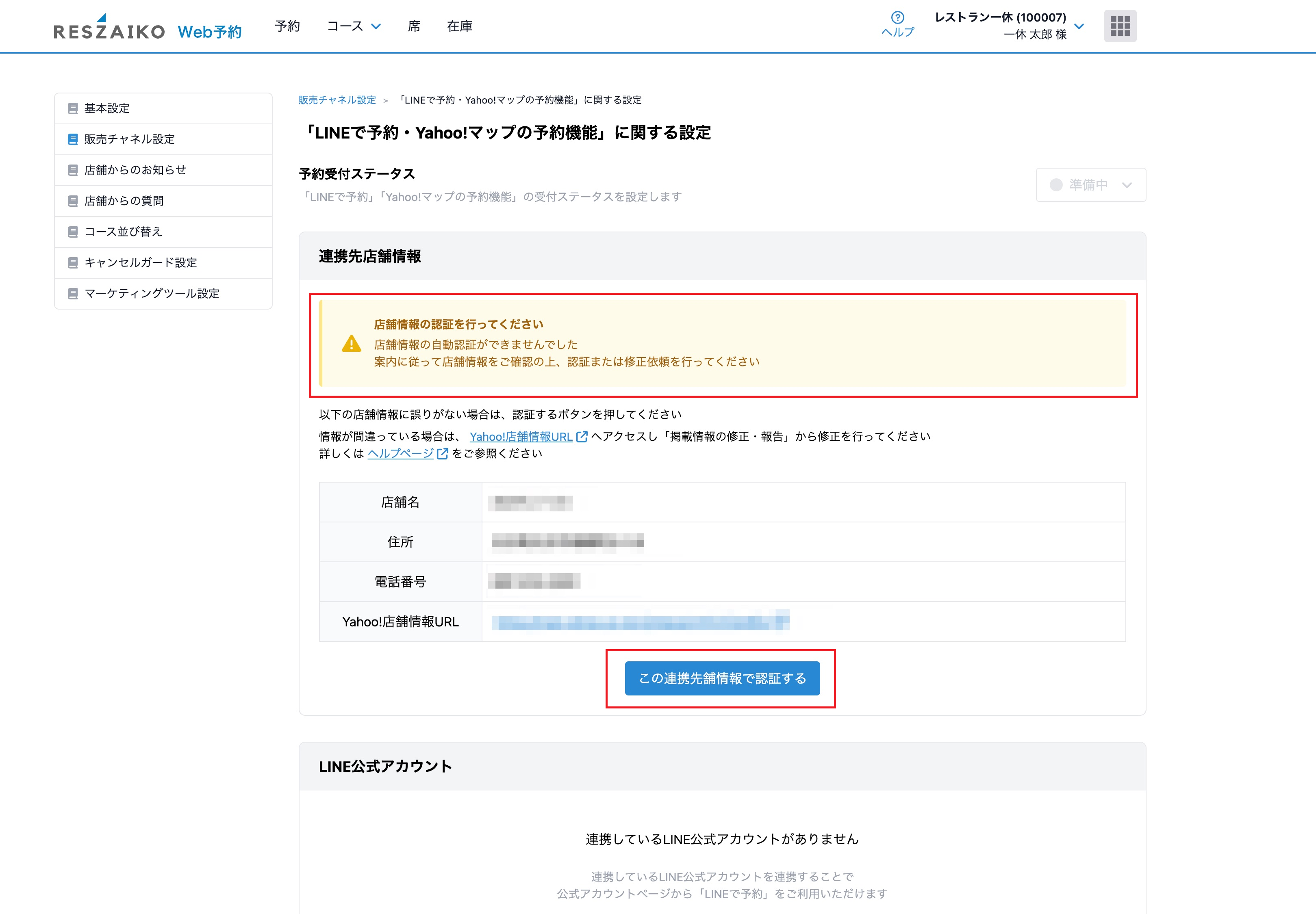The width and height of the screenshot is (1316, 914).
Task: Click the document icon beside 基本設定
Action: pyautogui.click(x=72, y=108)
